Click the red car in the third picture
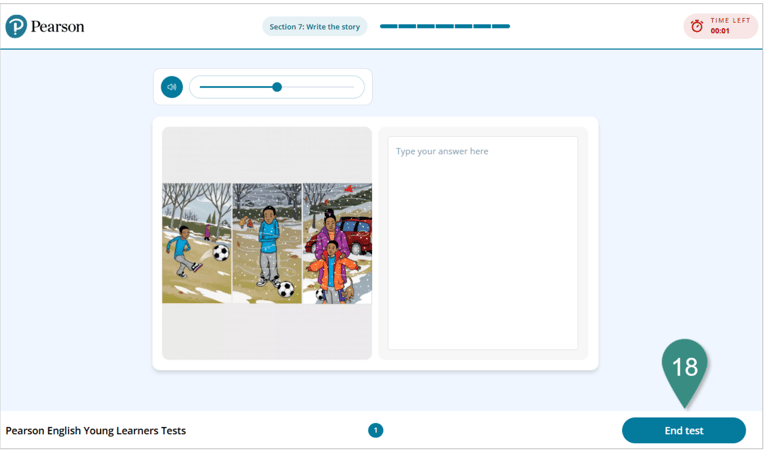 357,235
